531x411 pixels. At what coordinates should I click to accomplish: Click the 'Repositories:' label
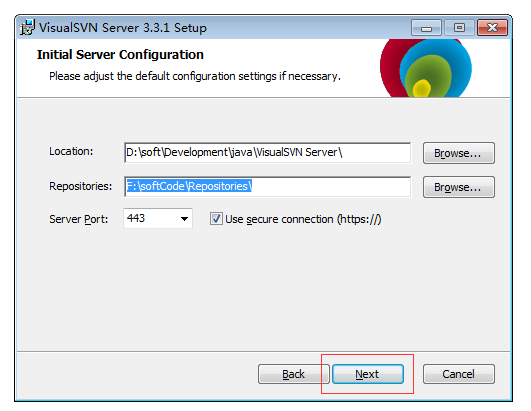click(81, 186)
